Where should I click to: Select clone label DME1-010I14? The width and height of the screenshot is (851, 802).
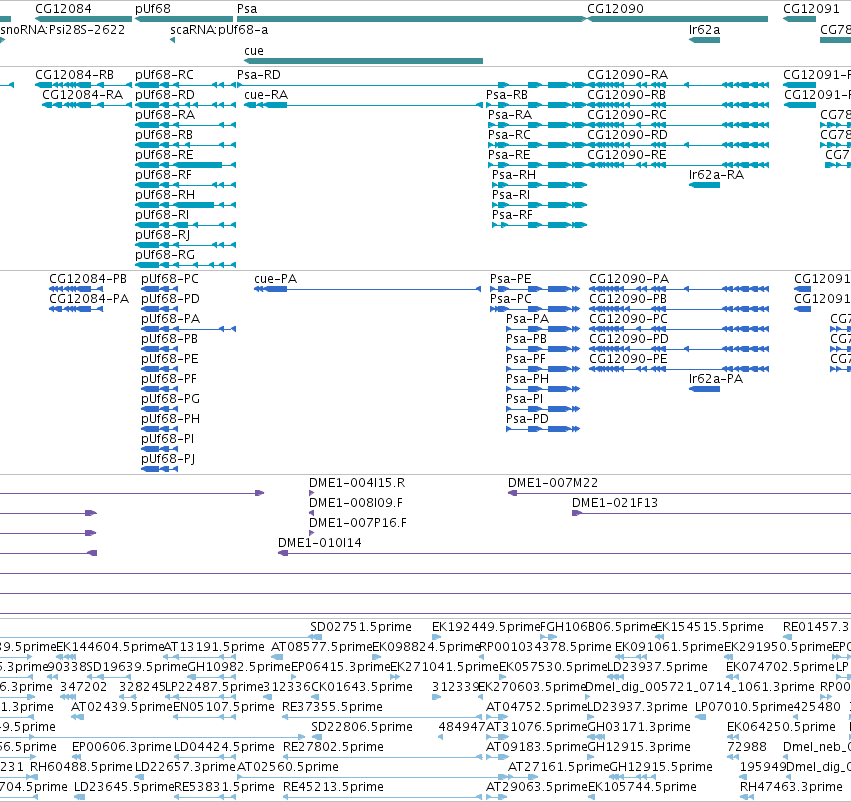[320, 543]
